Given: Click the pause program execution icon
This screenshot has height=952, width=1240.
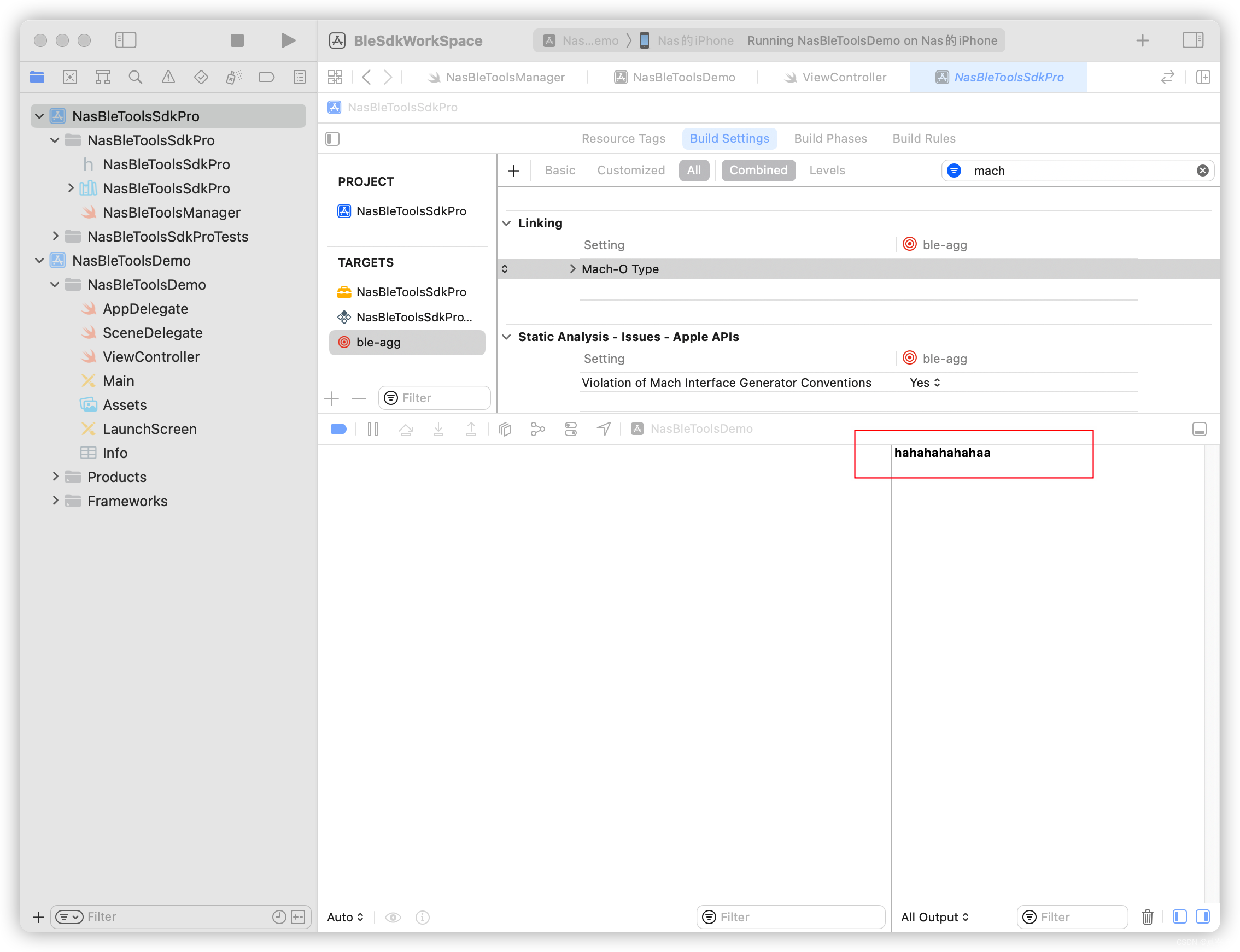Looking at the screenshot, I should (x=372, y=429).
